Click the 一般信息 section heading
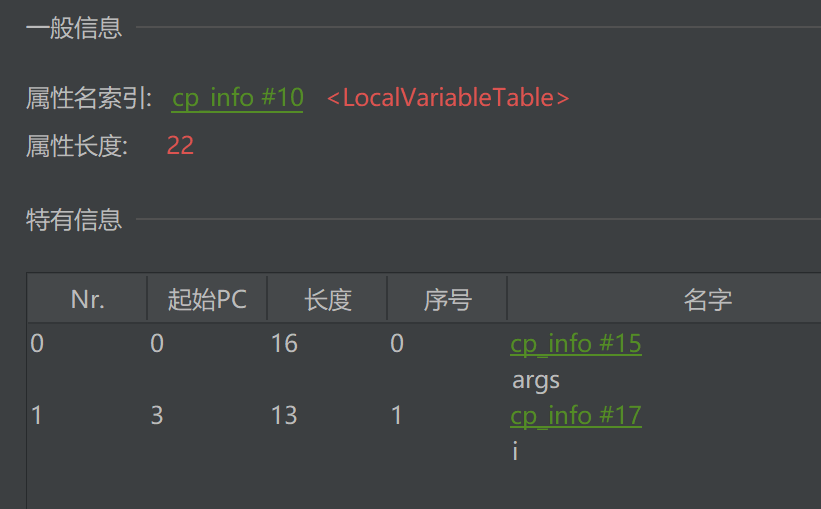821x509 pixels. pos(74,28)
